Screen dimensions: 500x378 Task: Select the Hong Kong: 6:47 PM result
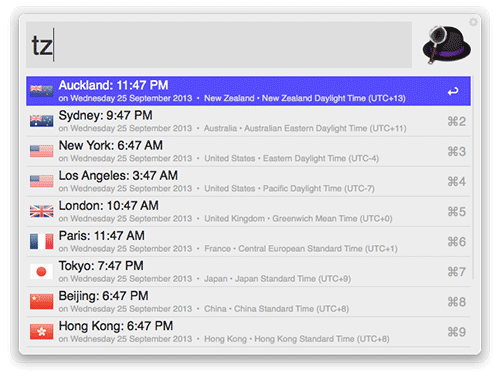pos(248,332)
